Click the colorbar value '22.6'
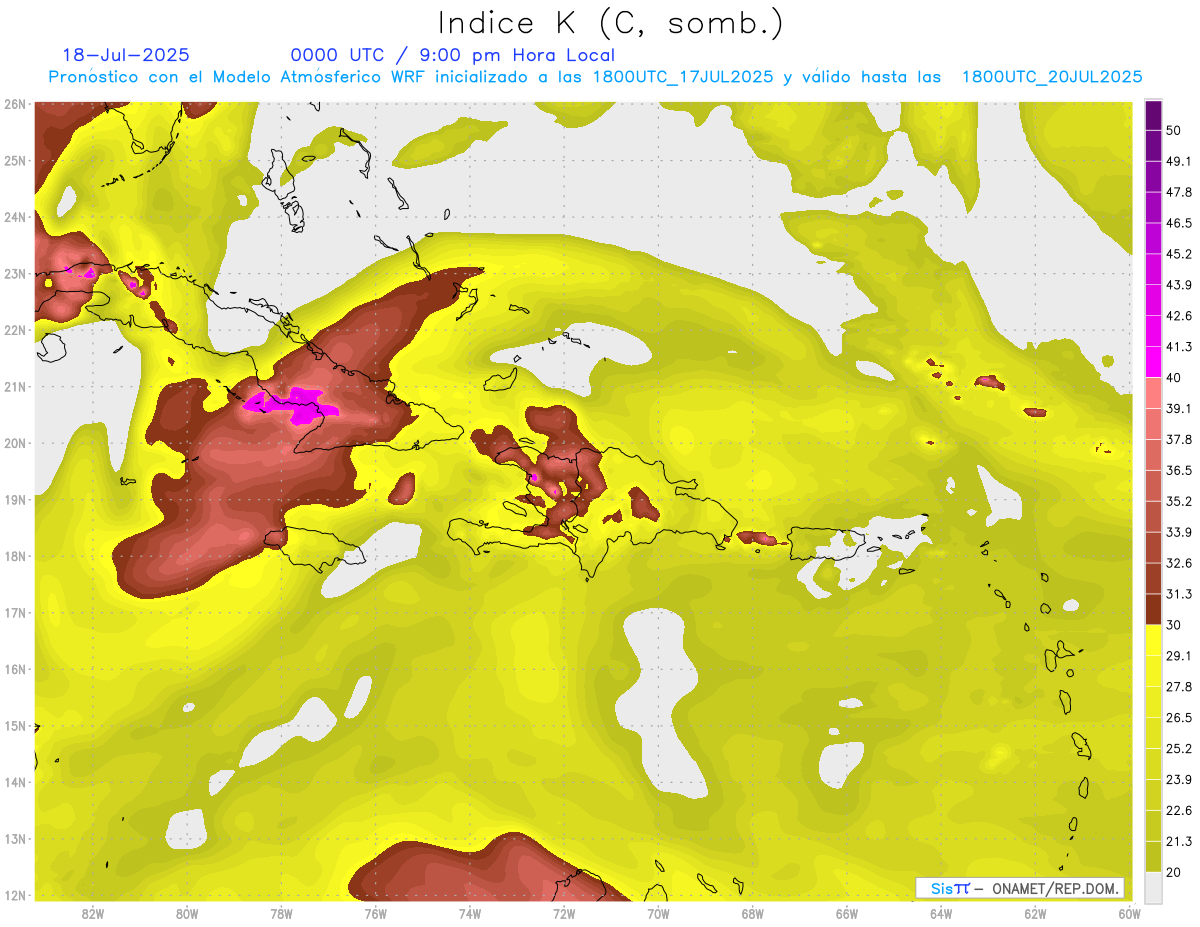 tap(1178, 811)
